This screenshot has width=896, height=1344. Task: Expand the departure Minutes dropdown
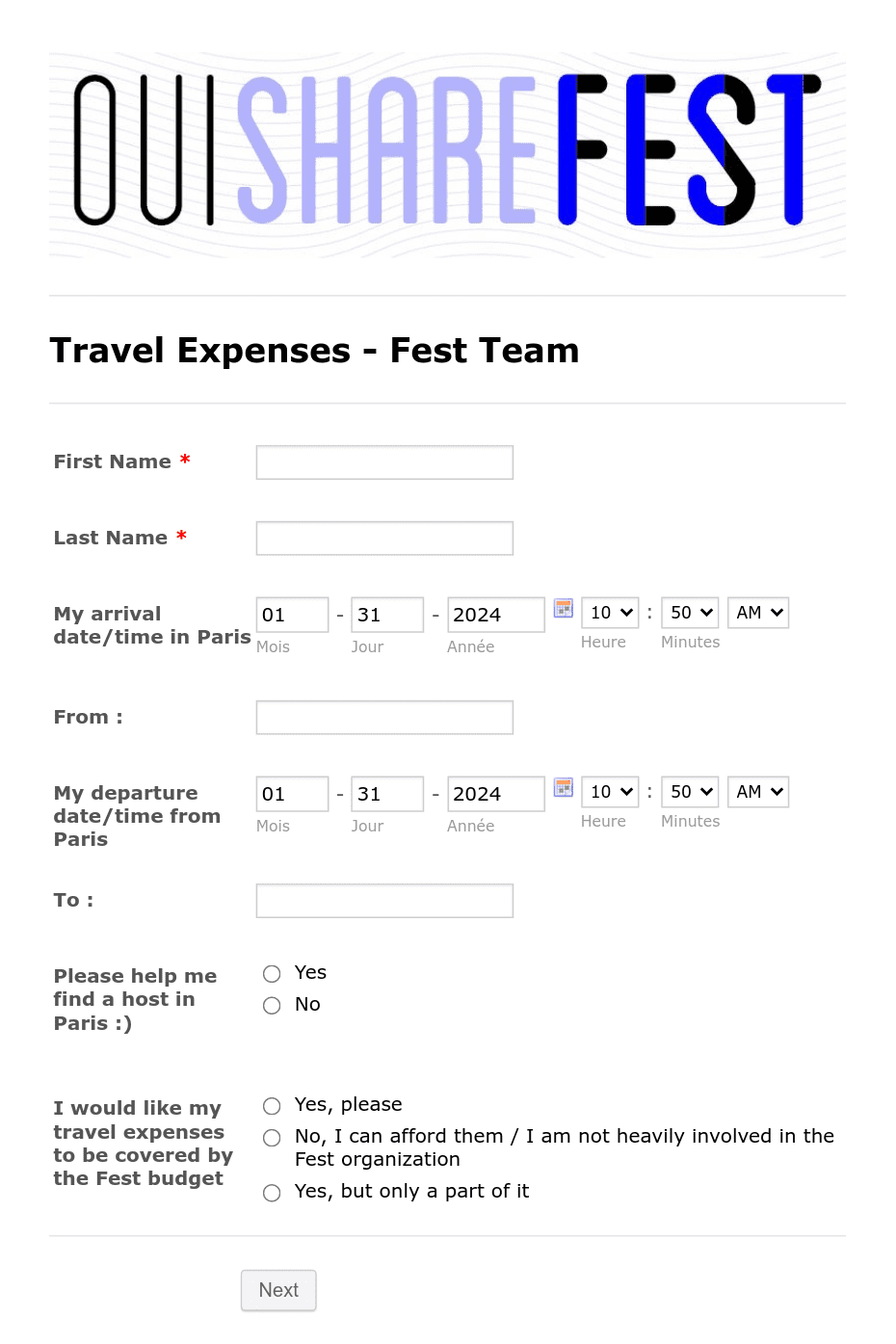pyautogui.click(x=690, y=792)
